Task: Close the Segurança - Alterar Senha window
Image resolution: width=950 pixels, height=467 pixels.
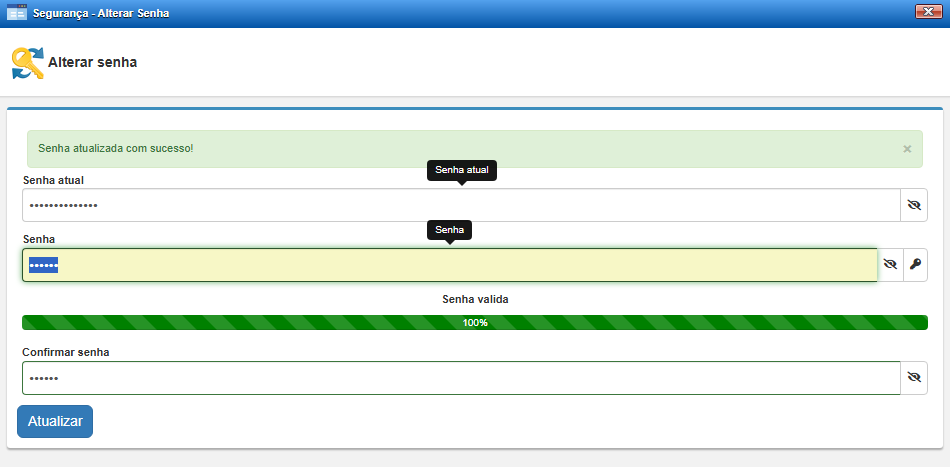Action: point(929,12)
